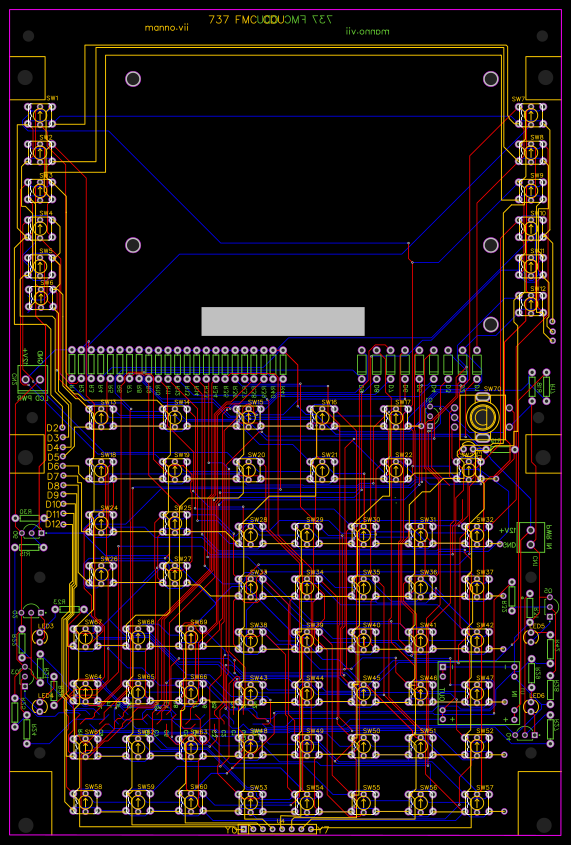The width and height of the screenshot is (571, 845).
Task: Select the SW14 switch footprint
Action: (x=175, y=417)
